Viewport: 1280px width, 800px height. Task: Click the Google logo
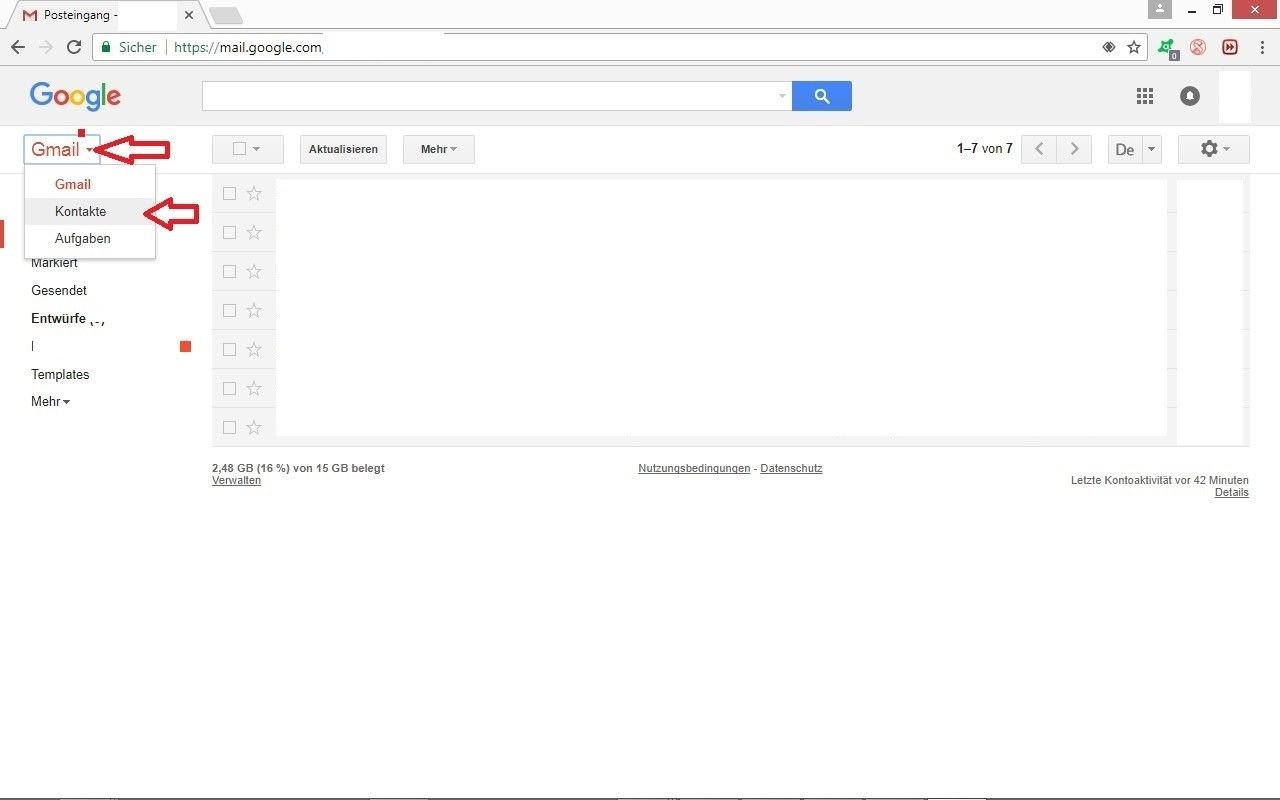tap(75, 96)
